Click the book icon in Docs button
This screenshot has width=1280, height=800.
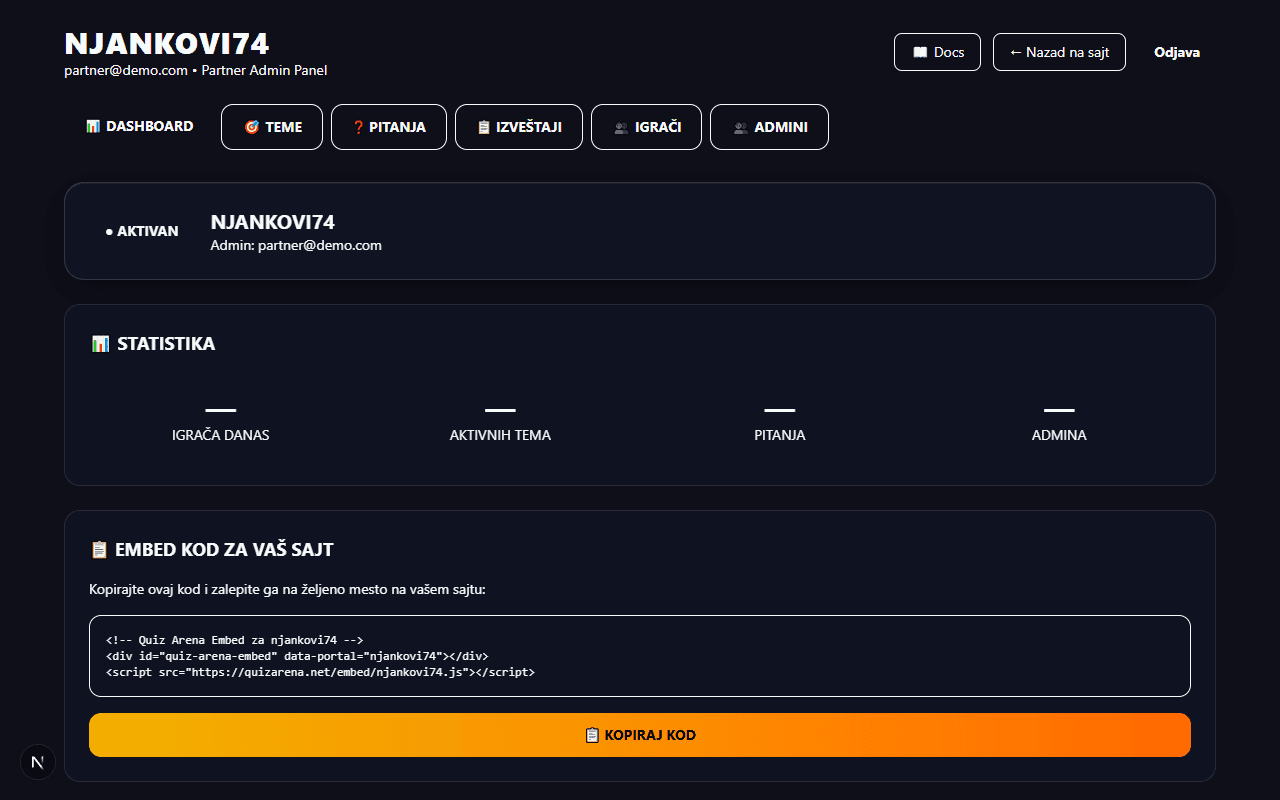point(920,52)
